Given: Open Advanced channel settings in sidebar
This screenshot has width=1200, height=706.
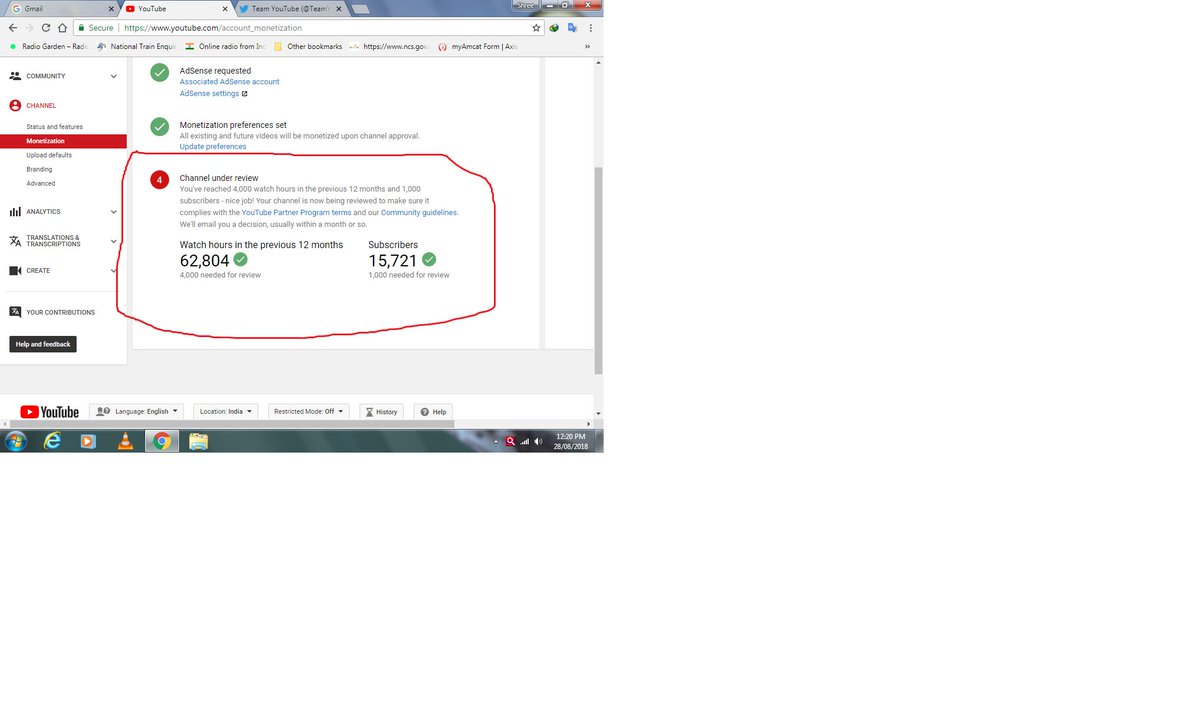Looking at the screenshot, I should point(41,183).
